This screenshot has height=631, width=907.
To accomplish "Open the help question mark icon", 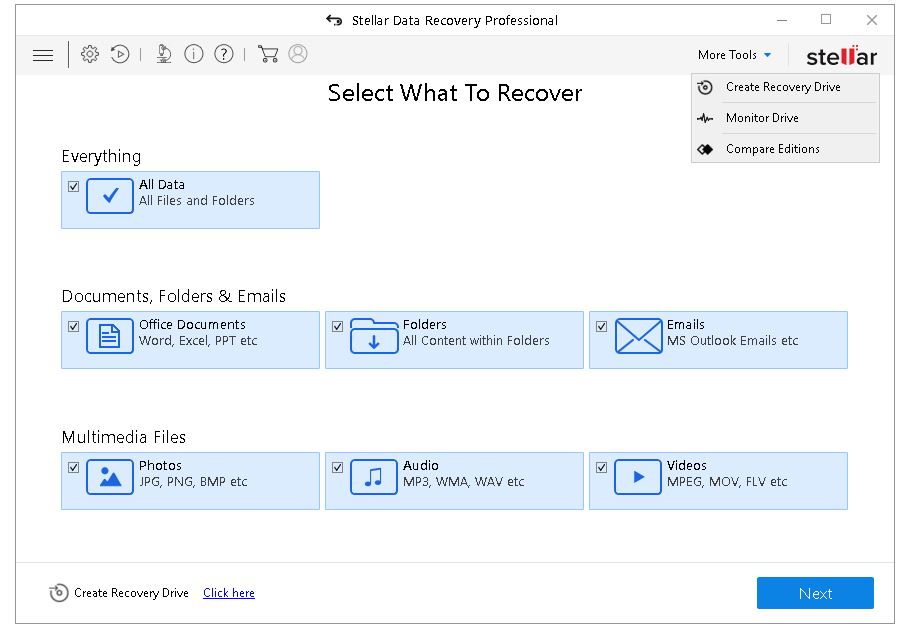I will coord(224,54).
